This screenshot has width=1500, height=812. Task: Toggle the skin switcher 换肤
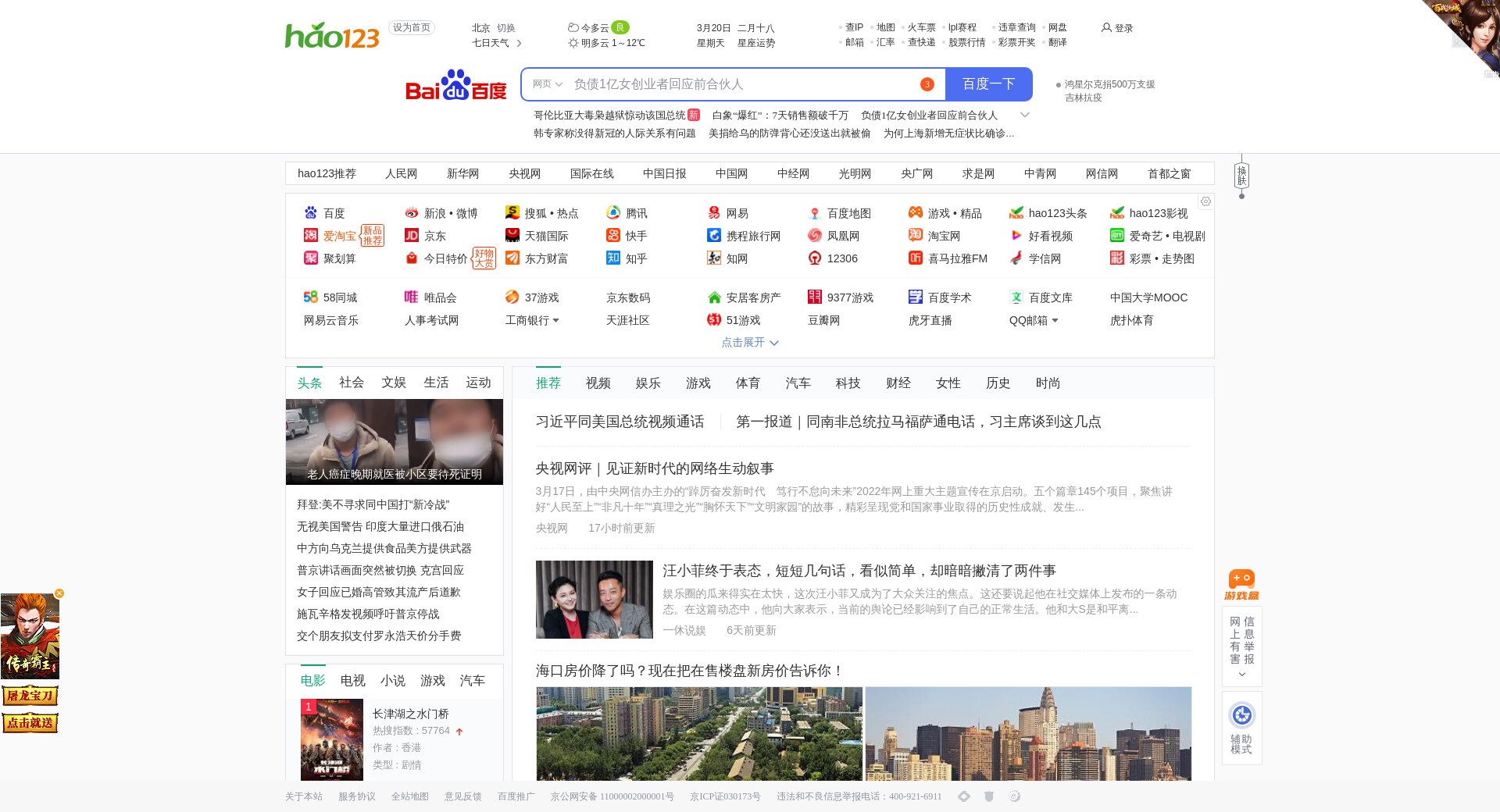pyautogui.click(x=1241, y=176)
